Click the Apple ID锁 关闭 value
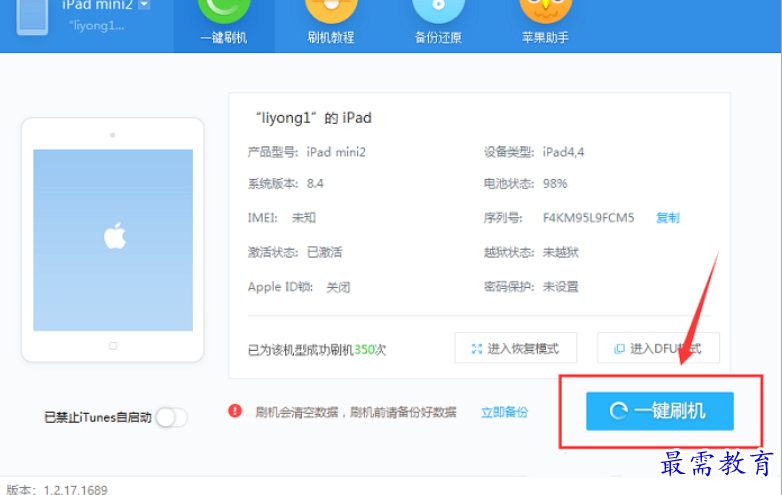This screenshot has width=782, height=495. tap(338, 287)
